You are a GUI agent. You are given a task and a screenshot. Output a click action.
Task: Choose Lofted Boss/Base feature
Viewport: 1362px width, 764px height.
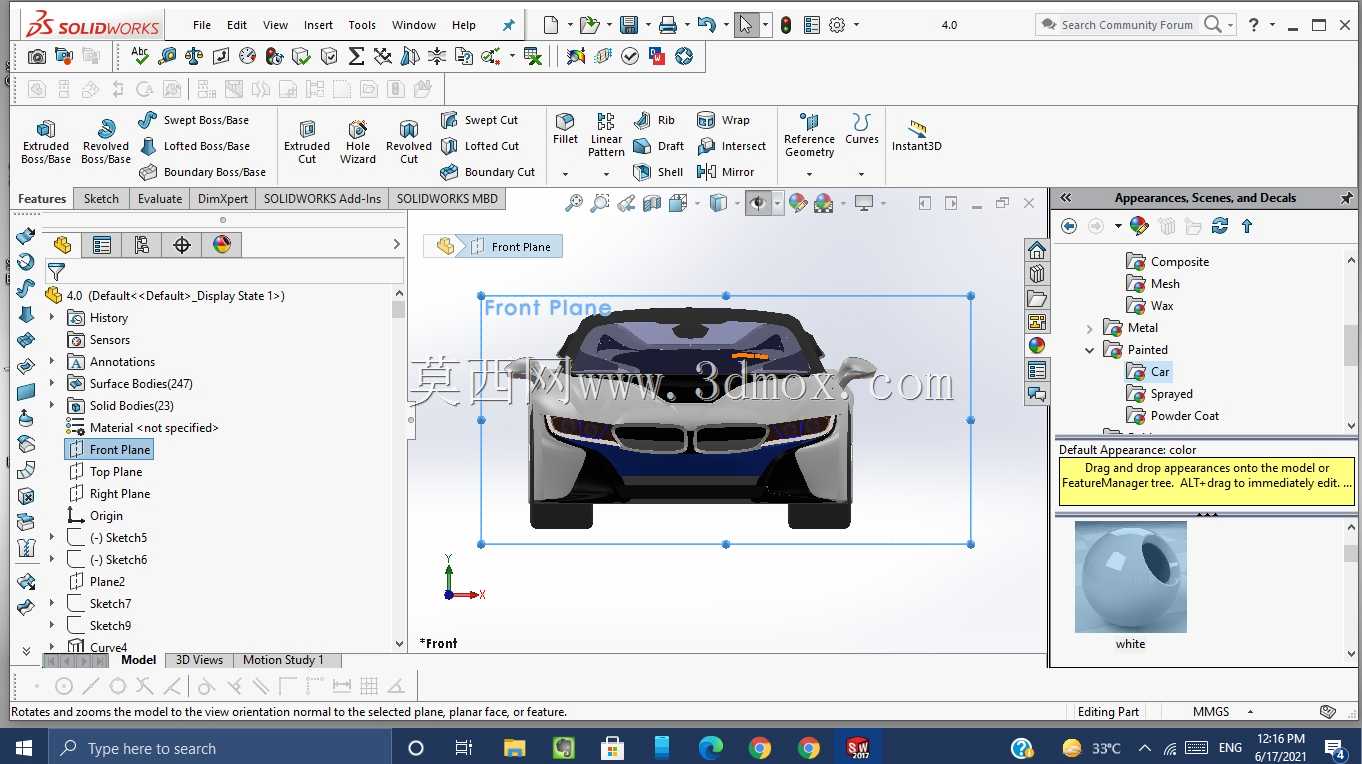click(194, 146)
